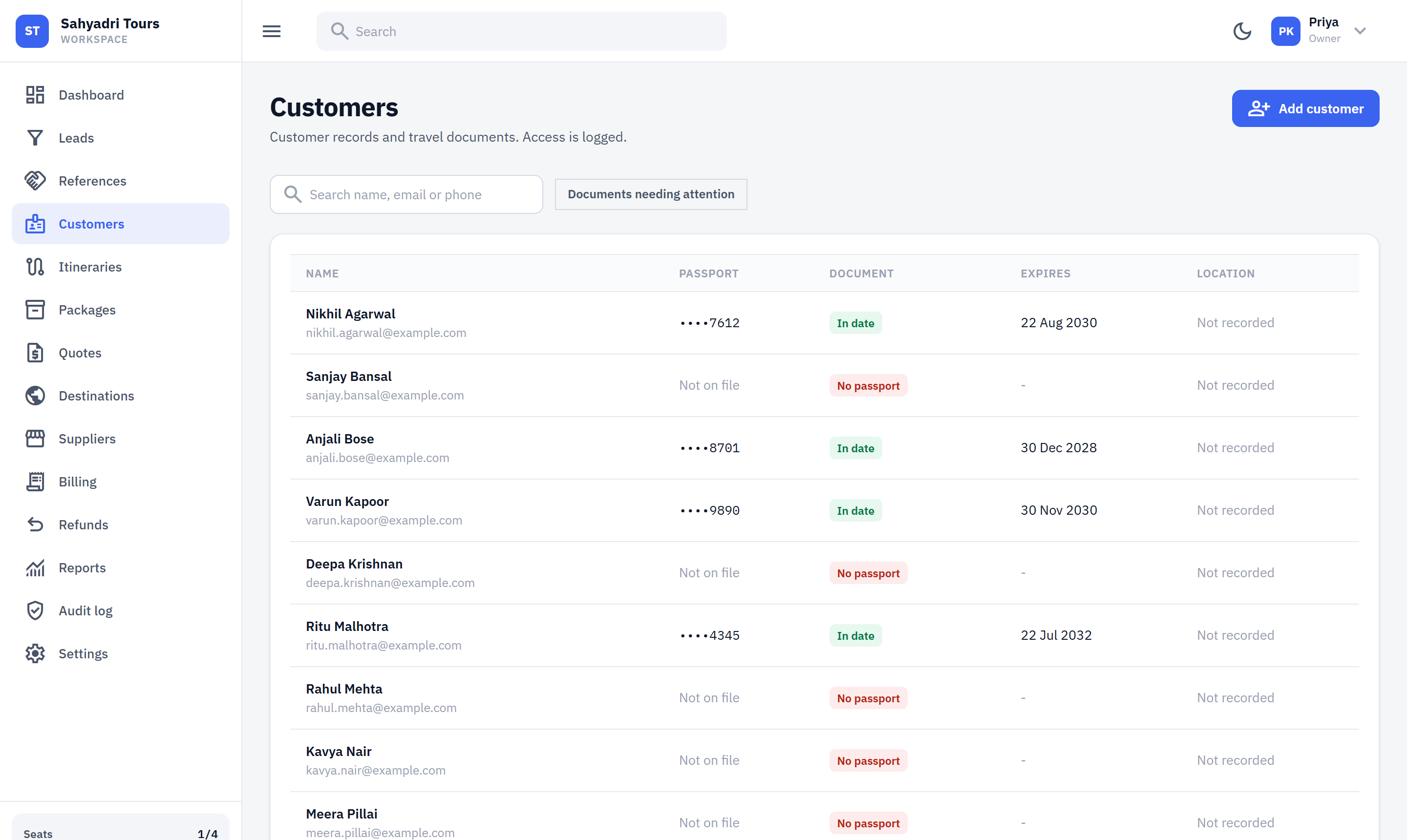Open Sanjay Bansal customer record
Screen dimensions: 1407x840
[x=824, y=386]
